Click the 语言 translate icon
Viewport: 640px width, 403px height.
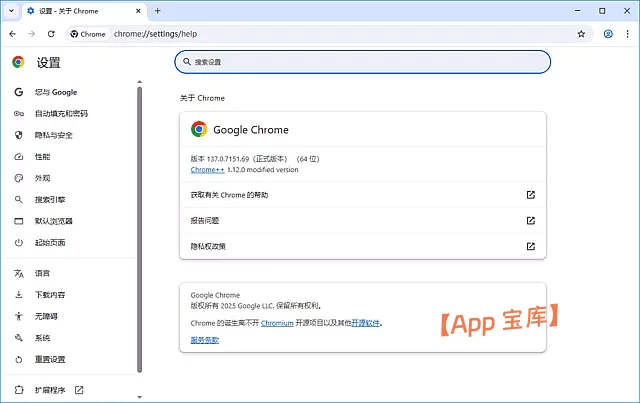(19, 273)
